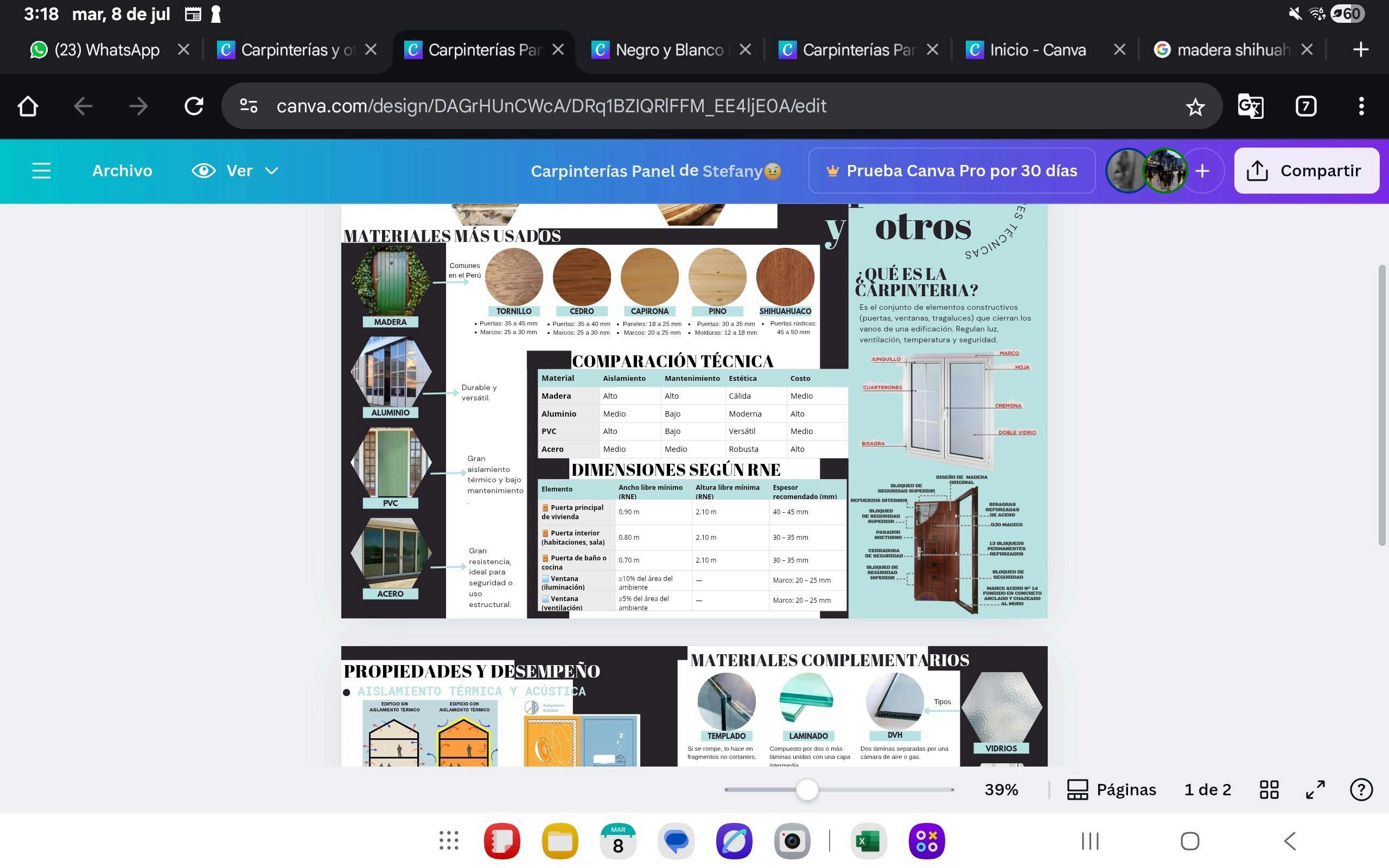1389x868 pixels.
Task: Click Prueba Canva Pro por 30 días
Action: click(x=951, y=170)
